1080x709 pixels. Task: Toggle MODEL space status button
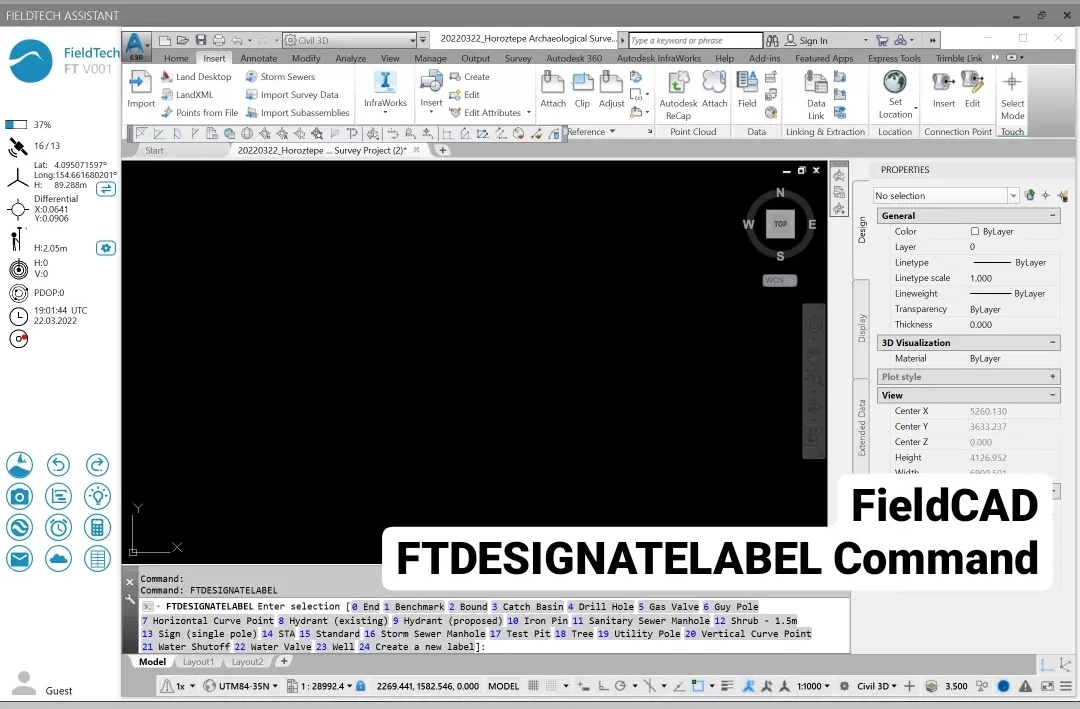(503, 686)
